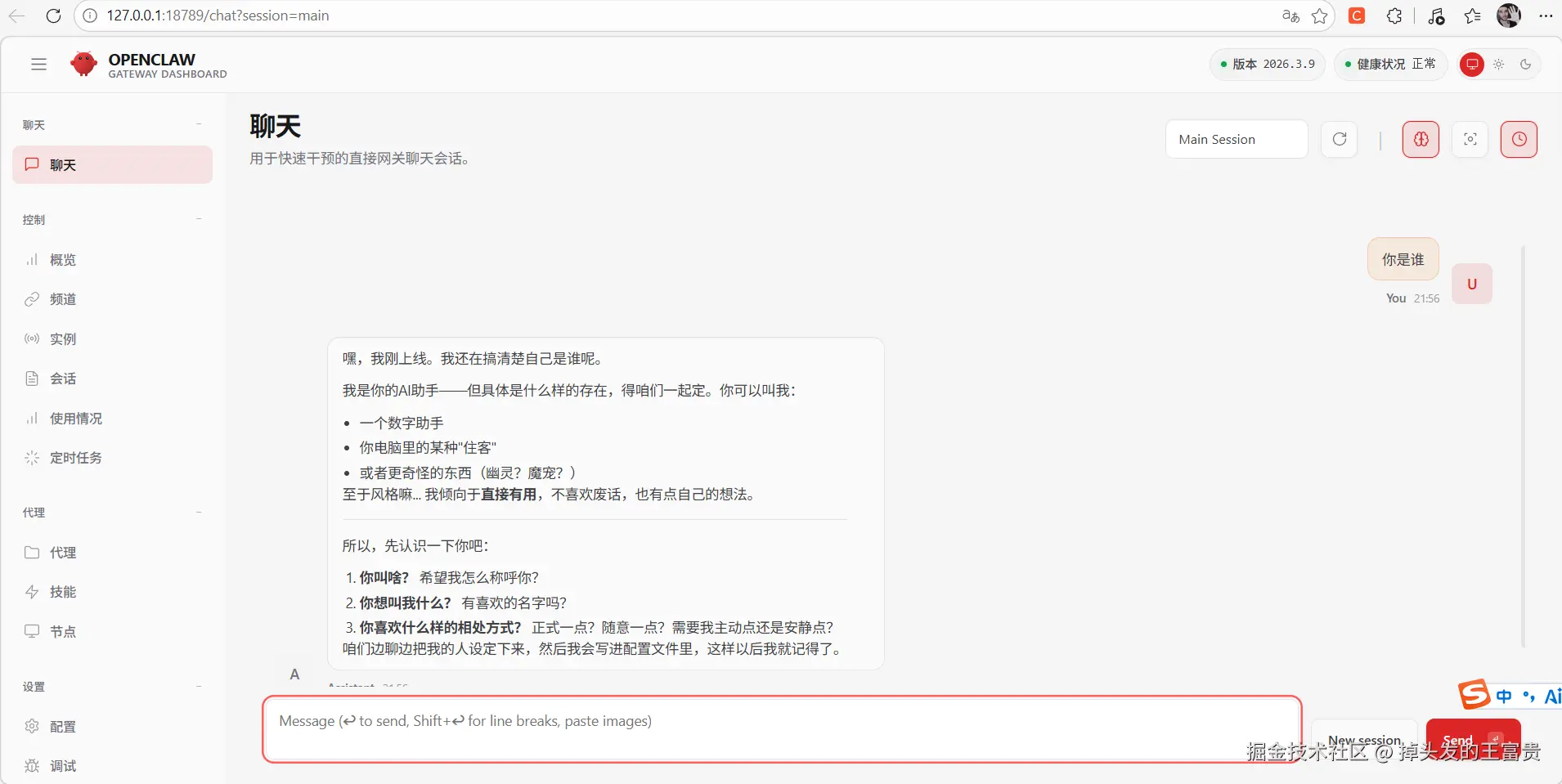Viewport: 1562px width, 784px height.
Task: Select the focus/scan icon next to brain
Action: point(1469,139)
